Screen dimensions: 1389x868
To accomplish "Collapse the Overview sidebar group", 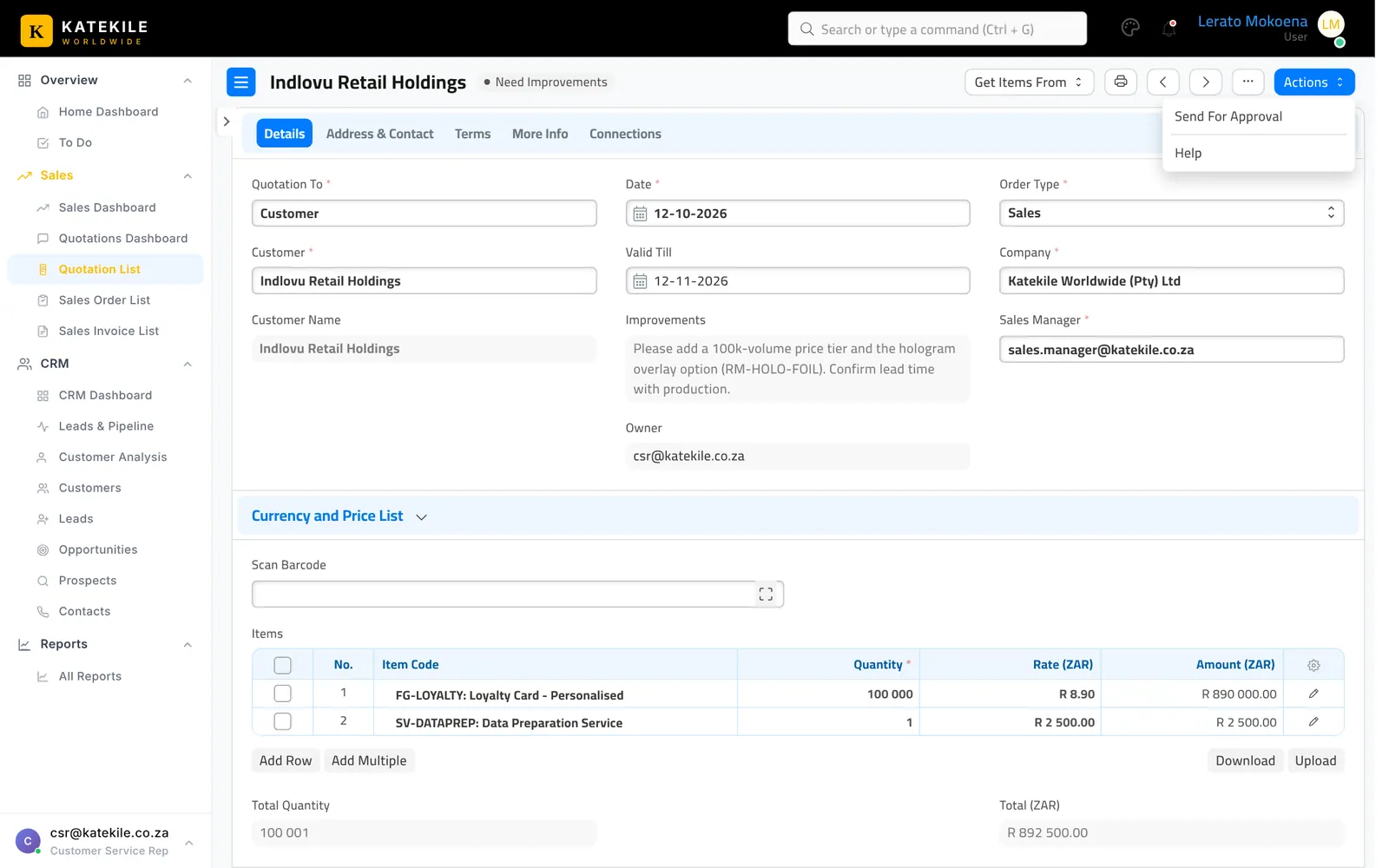I will [x=188, y=81].
